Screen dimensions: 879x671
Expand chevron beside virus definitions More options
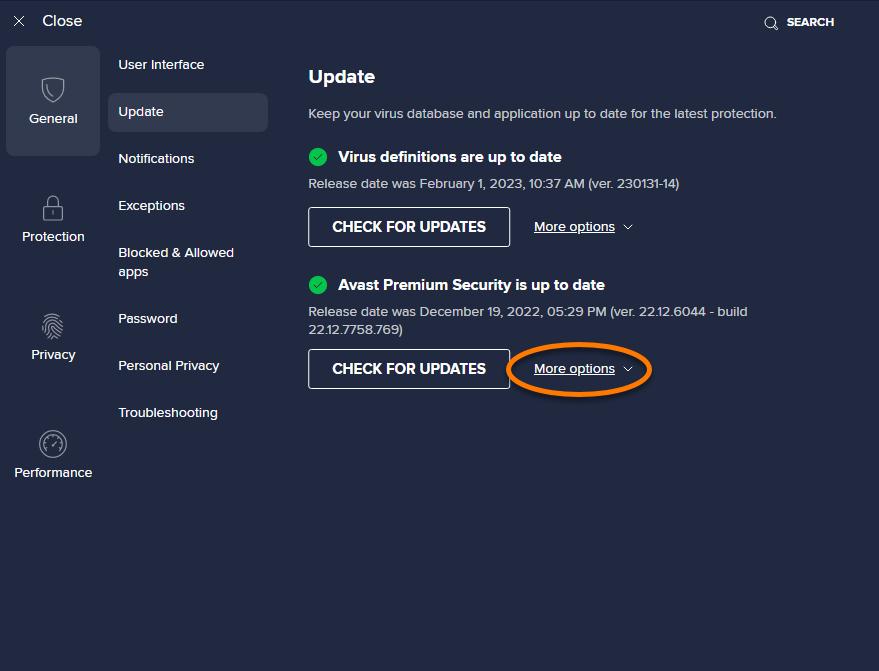[628, 227]
